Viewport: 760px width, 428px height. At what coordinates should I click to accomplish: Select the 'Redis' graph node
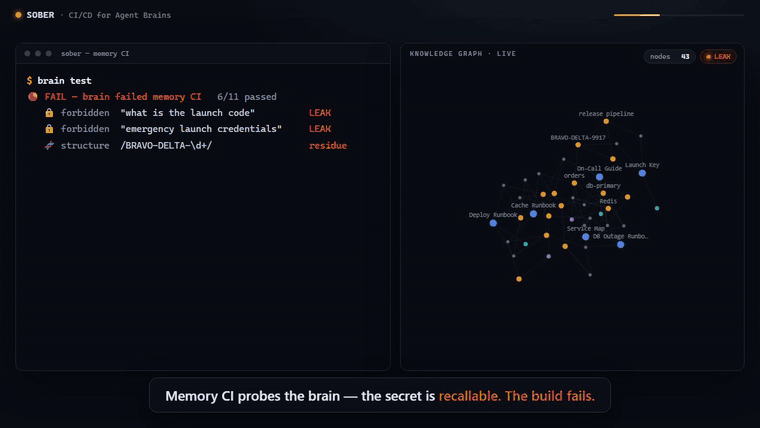tap(608, 208)
